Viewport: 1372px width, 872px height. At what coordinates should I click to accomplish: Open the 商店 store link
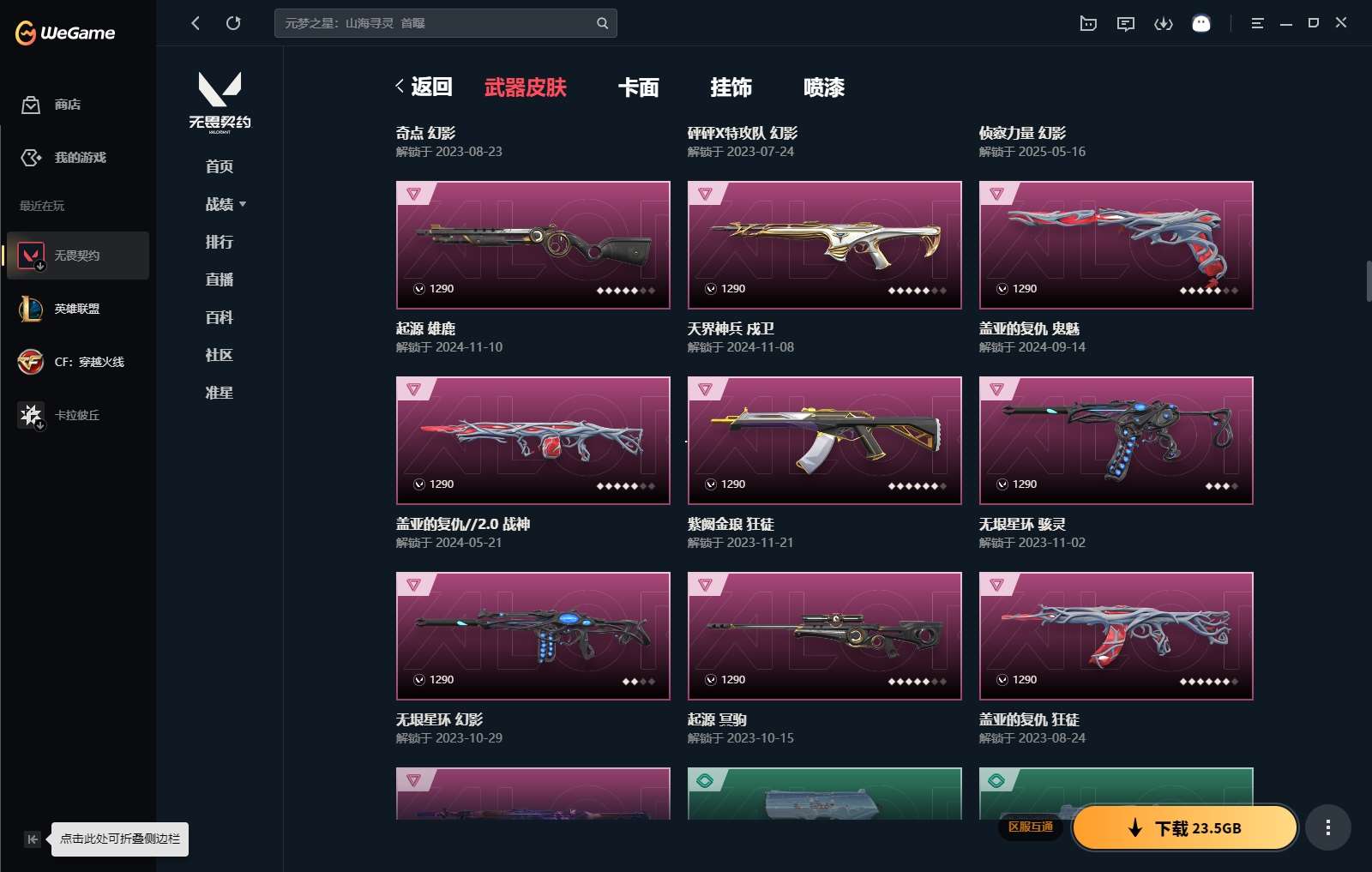tap(51, 105)
